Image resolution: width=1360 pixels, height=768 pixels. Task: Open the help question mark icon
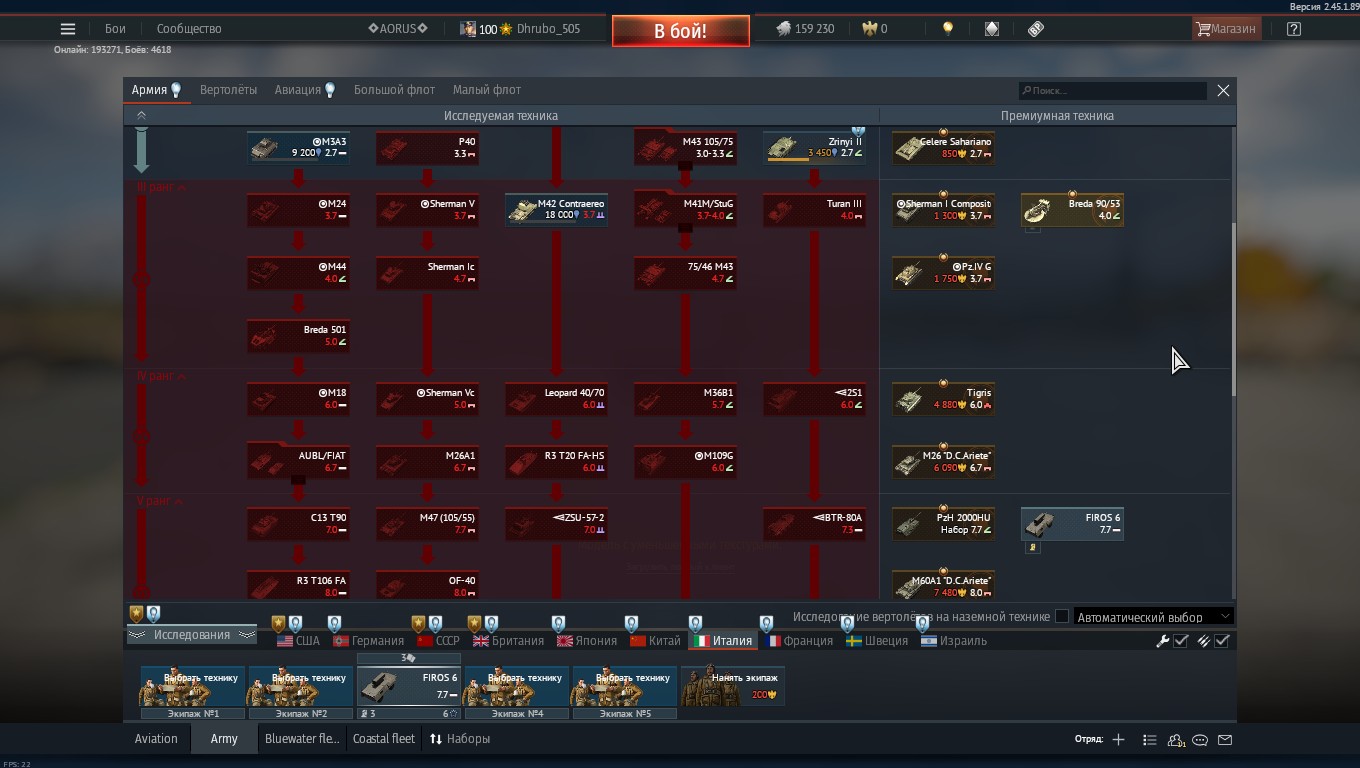pos(1294,29)
